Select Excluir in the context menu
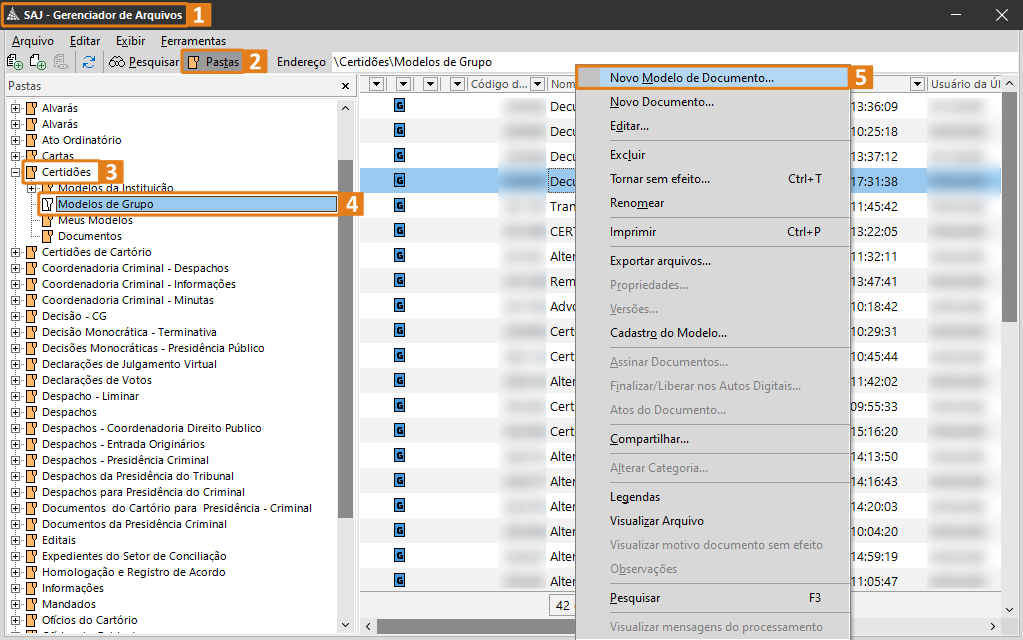 [x=713, y=155]
